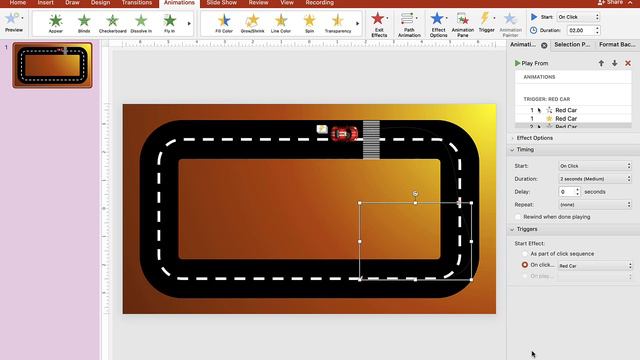Open the Path Animation gallery

409,24
